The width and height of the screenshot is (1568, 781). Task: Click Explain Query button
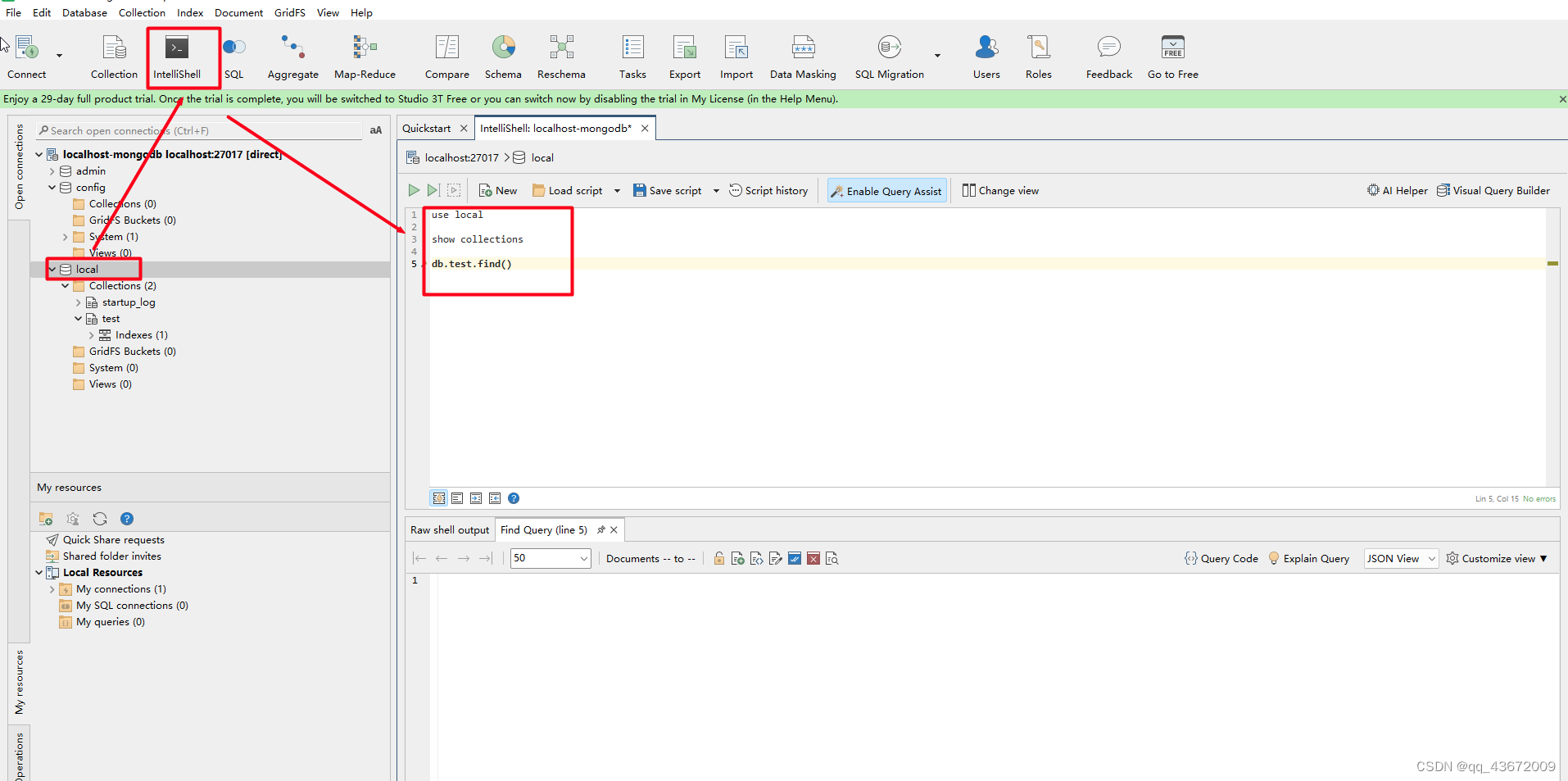(1308, 558)
